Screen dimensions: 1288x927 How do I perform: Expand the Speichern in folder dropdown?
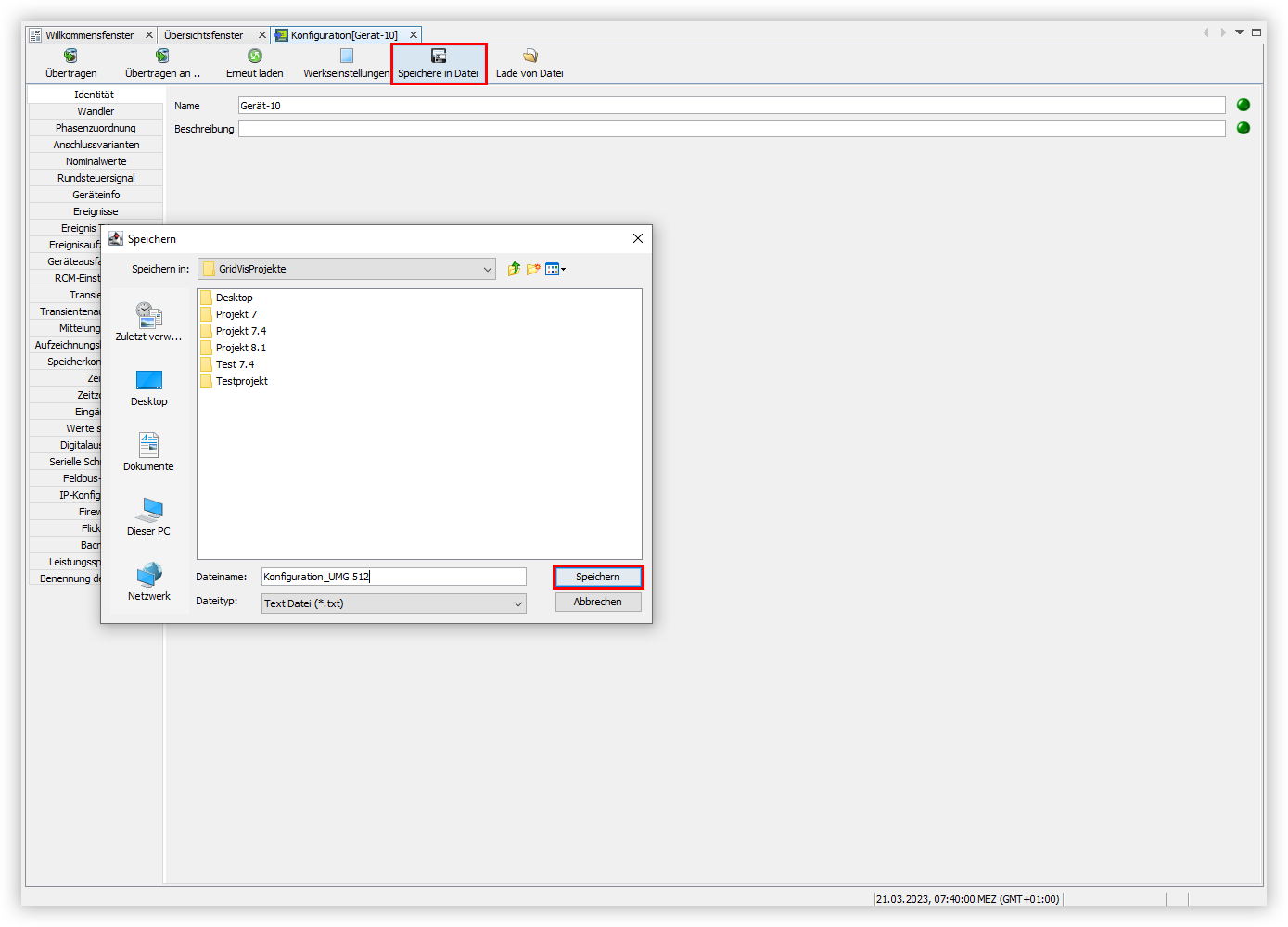pyautogui.click(x=487, y=270)
